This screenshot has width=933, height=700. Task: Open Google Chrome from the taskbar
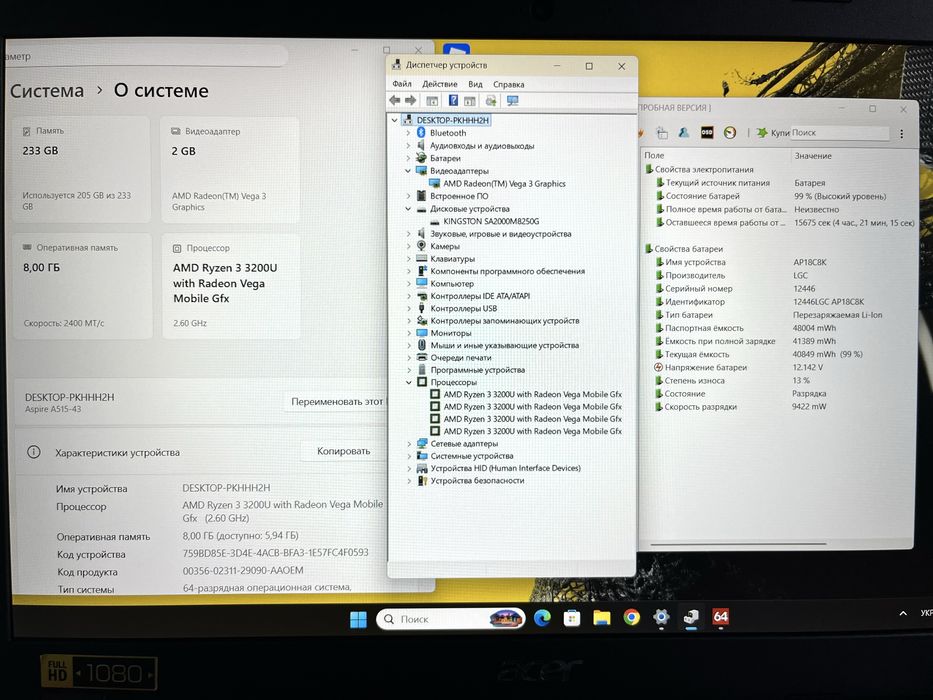pyautogui.click(x=631, y=617)
